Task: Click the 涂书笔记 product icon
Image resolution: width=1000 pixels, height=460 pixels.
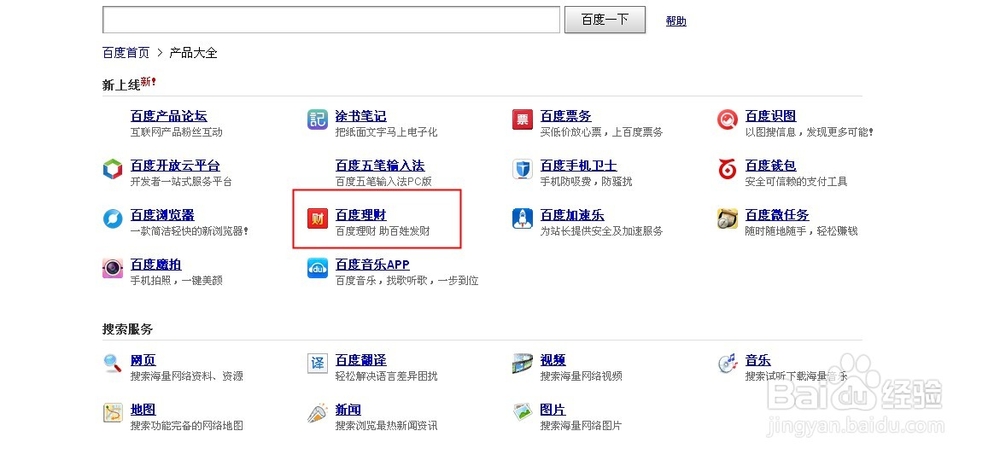Action: tap(317, 119)
